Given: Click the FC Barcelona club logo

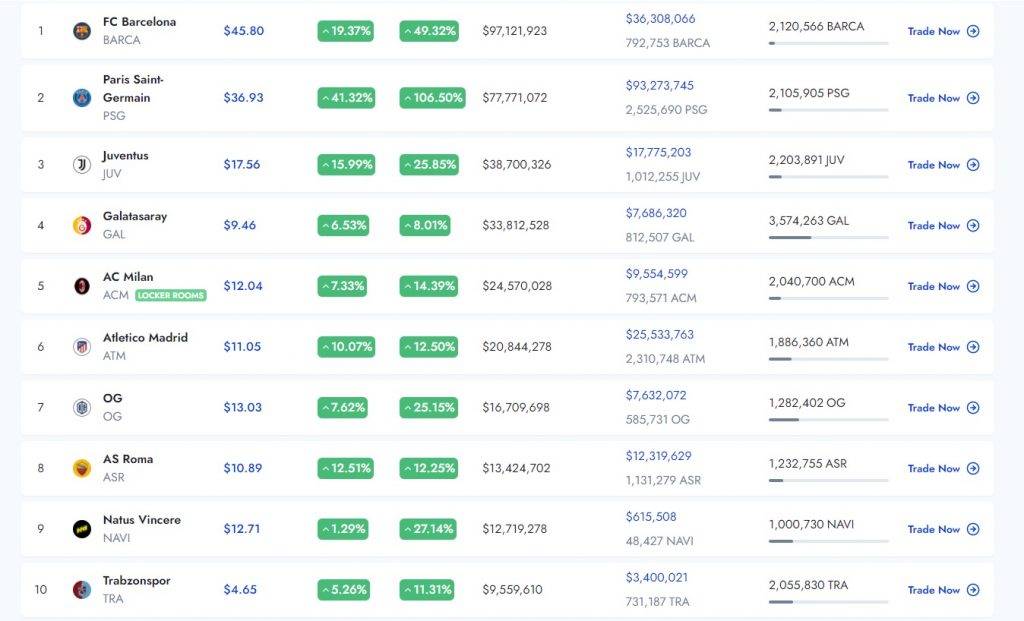Looking at the screenshot, I should click(x=82, y=31).
